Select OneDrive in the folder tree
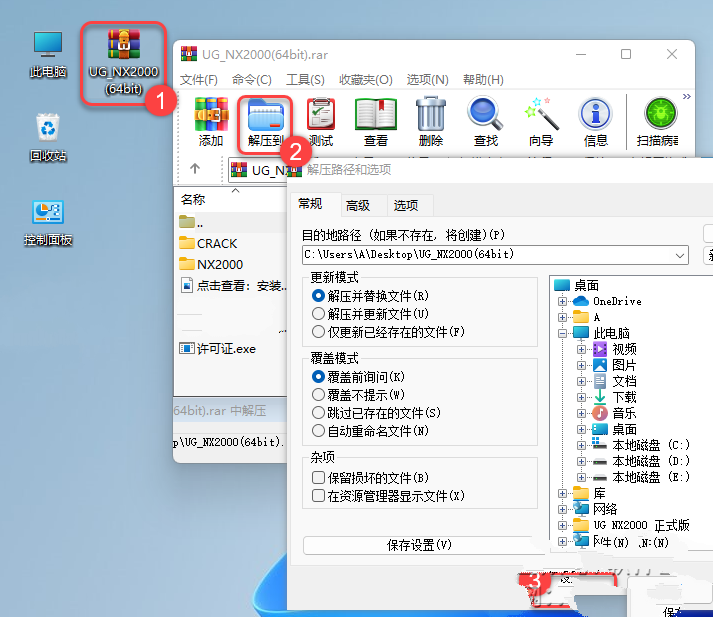The image size is (713, 617). click(607, 301)
